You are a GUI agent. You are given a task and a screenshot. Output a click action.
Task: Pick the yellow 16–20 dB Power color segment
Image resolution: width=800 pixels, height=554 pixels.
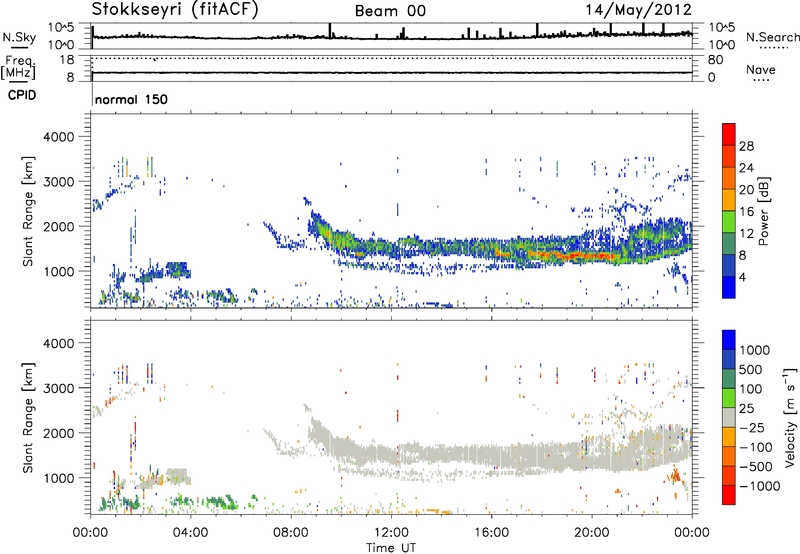pyautogui.click(x=729, y=199)
